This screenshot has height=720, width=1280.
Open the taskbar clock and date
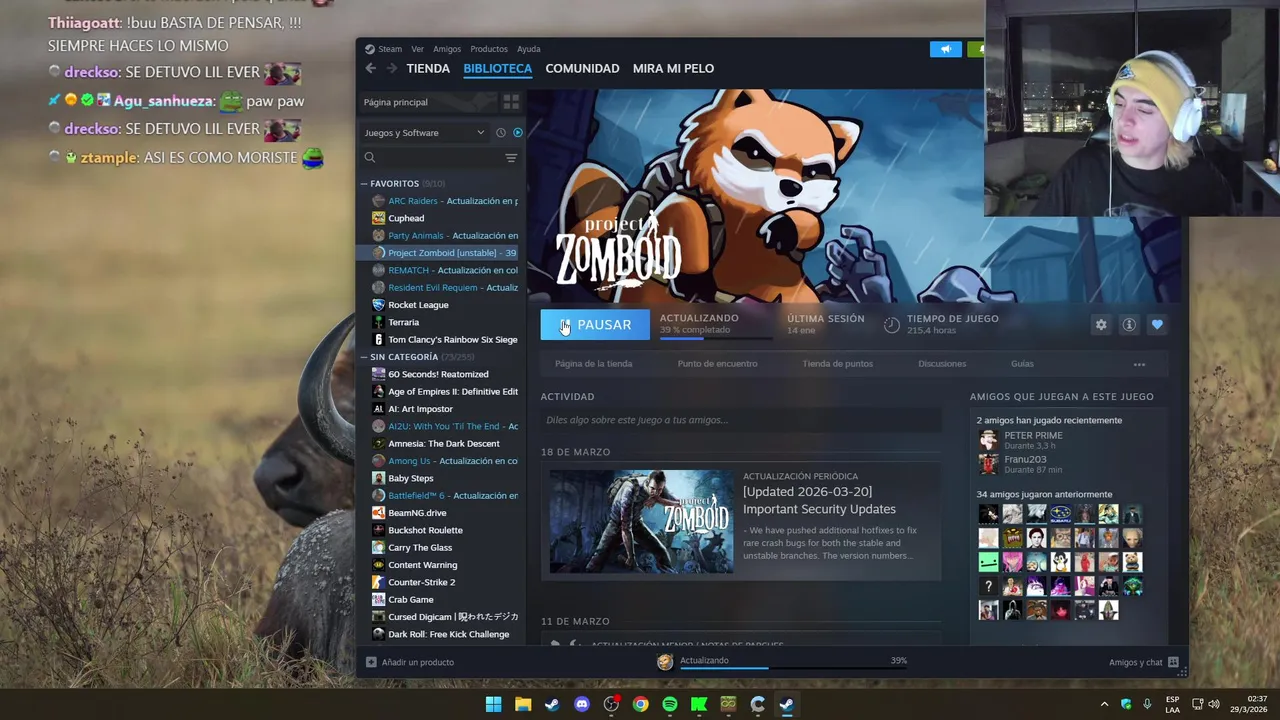coord(1248,705)
